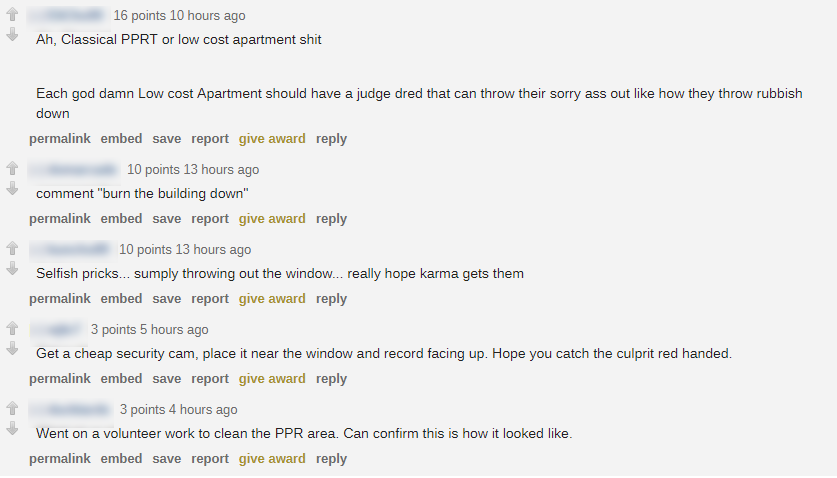Open blurred username on the 16 points comment
The width and height of the screenshot is (837, 478).
point(67,16)
